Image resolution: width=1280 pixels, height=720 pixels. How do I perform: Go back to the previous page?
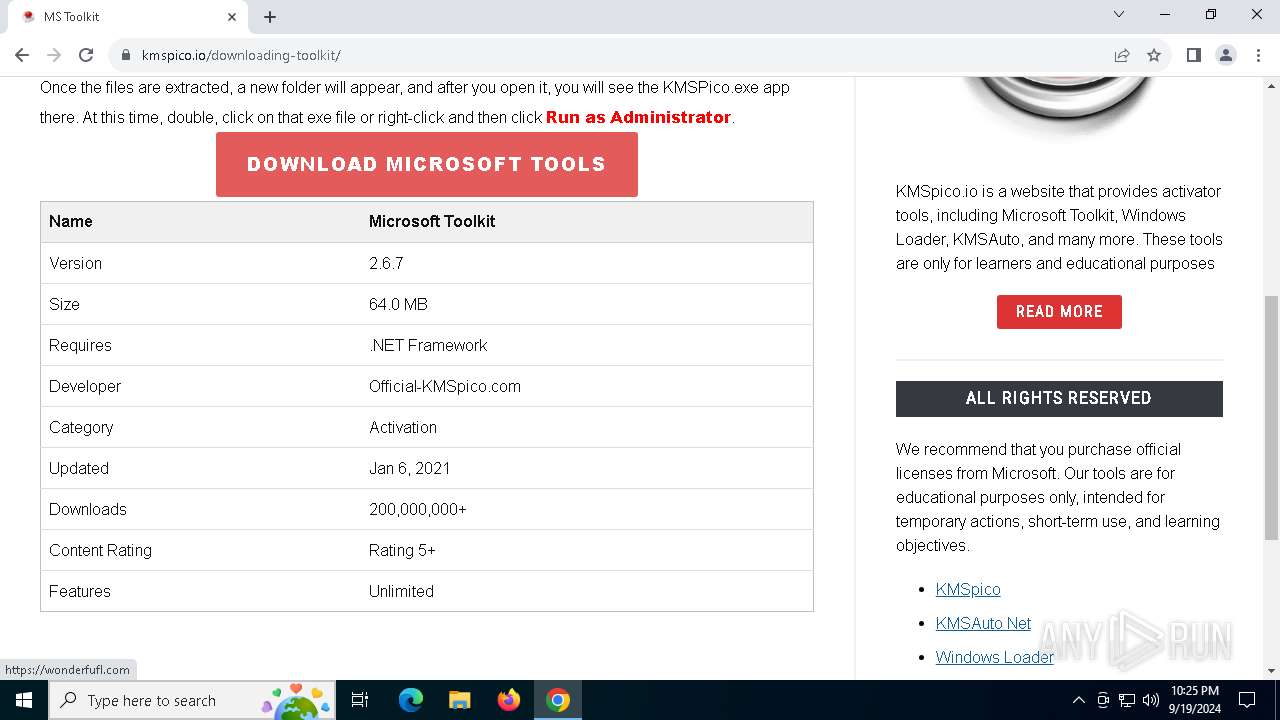22,55
